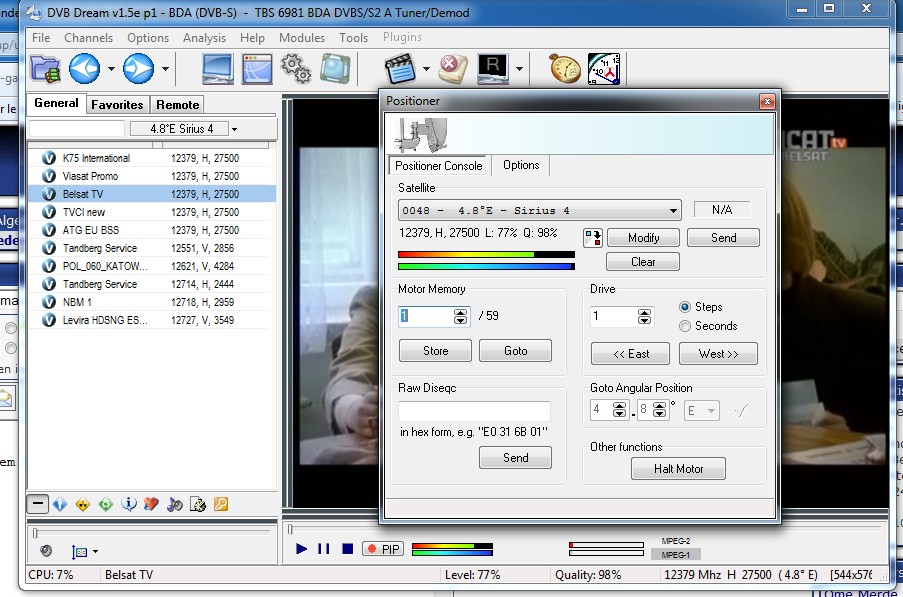Switch to the Remote tab

pyautogui.click(x=177, y=105)
